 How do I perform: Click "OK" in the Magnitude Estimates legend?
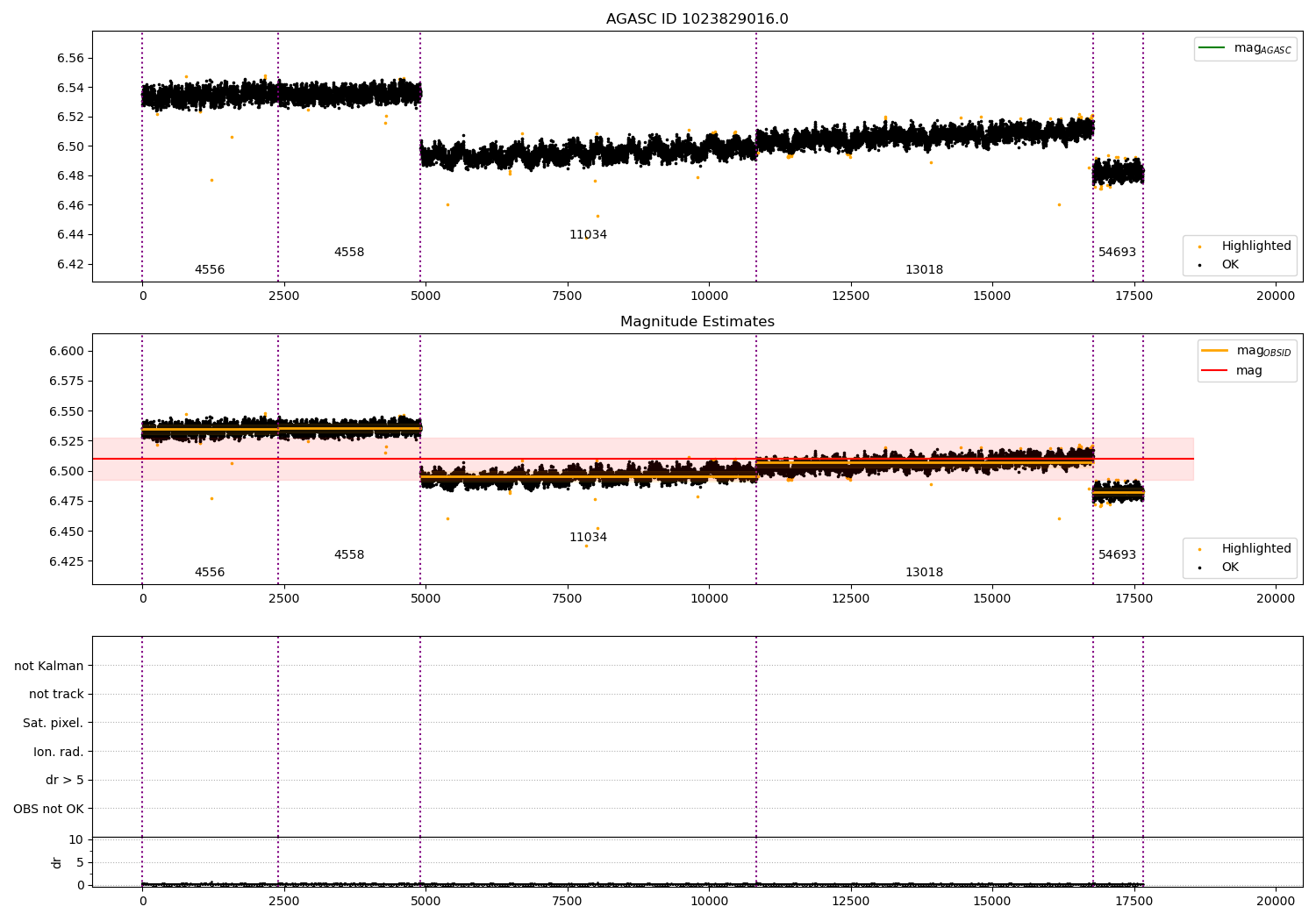coord(1230,567)
